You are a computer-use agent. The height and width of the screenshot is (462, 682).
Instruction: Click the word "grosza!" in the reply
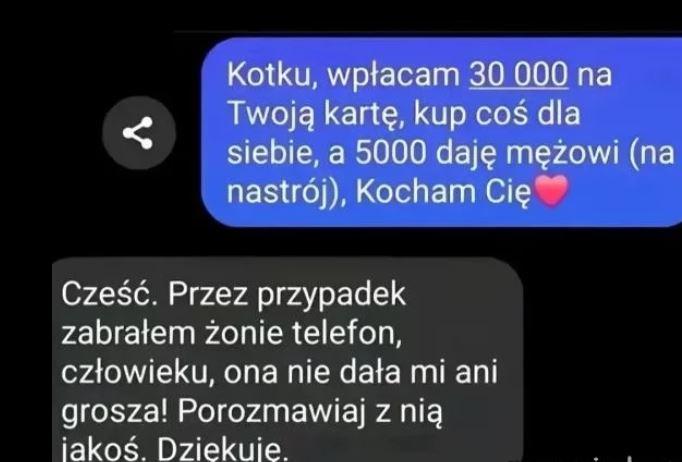[114, 412]
